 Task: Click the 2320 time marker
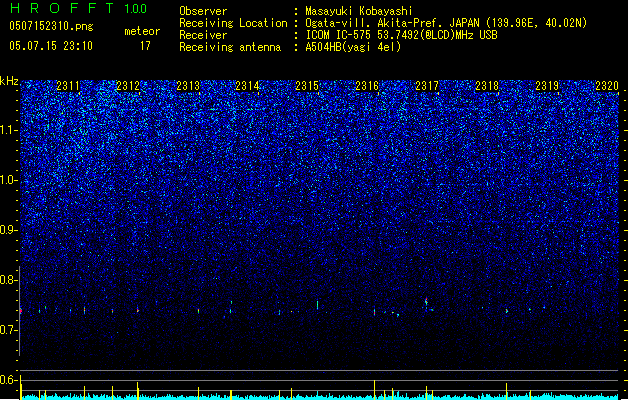pyautogui.click(x=607, y=86)
